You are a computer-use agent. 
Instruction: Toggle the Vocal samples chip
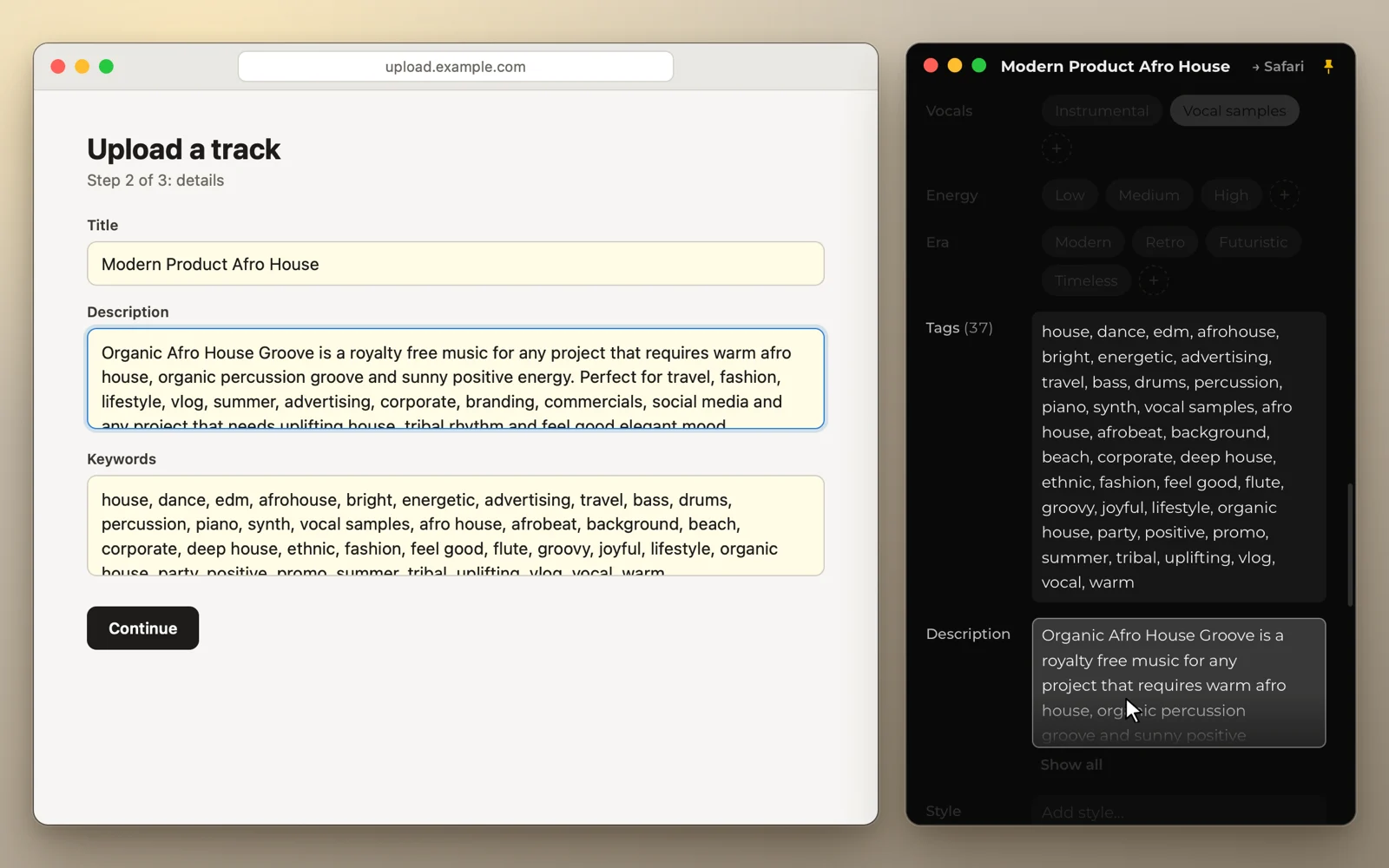[x=1234, y=111]
